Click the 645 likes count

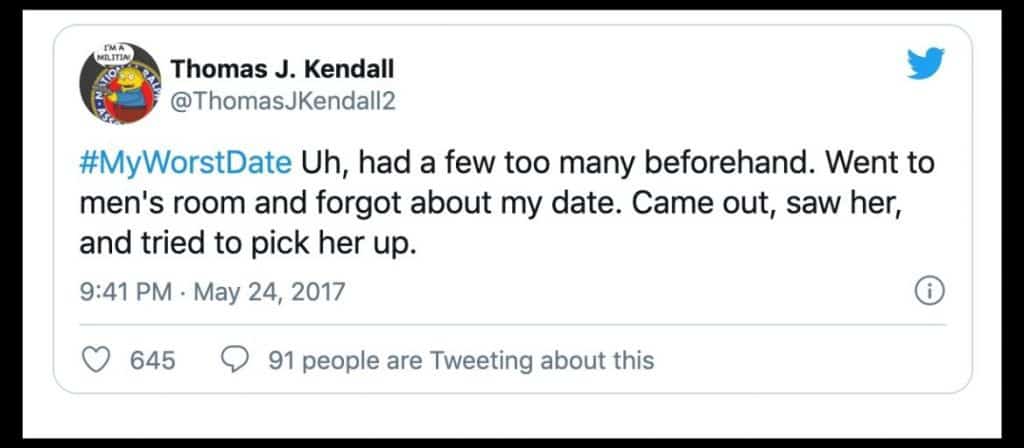coord(153,360)
